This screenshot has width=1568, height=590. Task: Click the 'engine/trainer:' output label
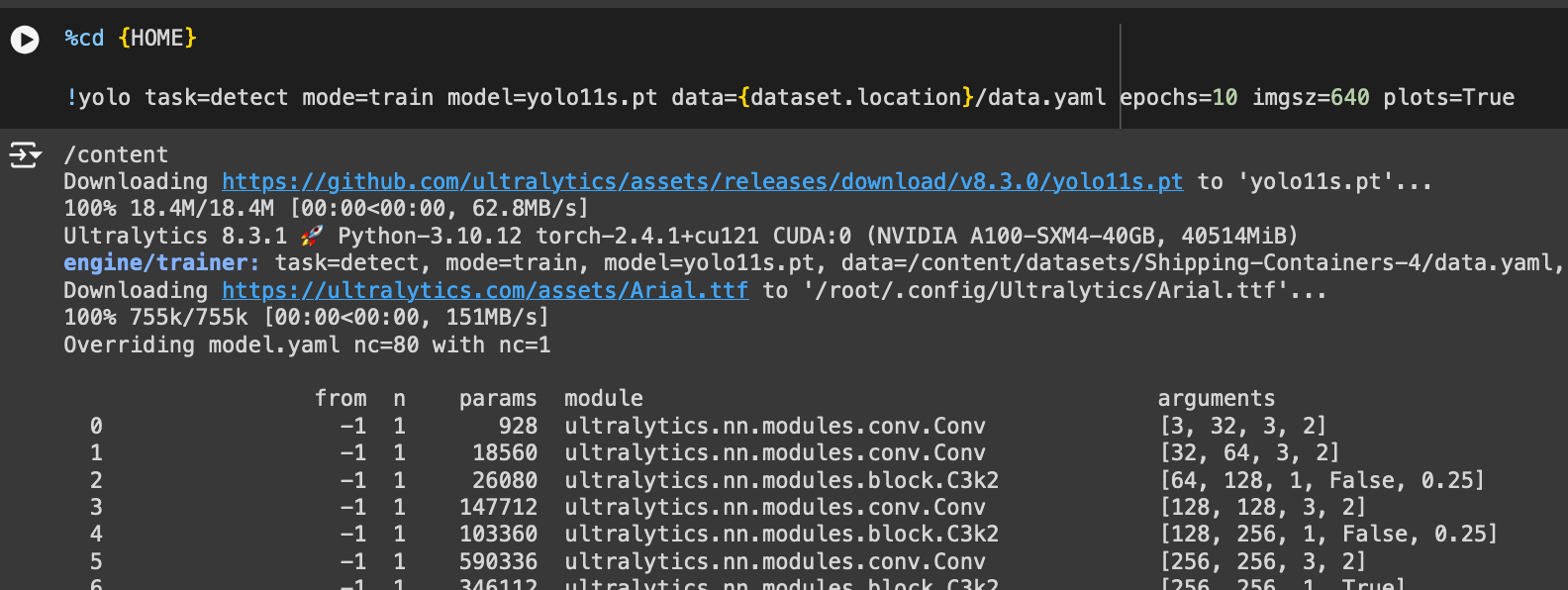(162, 262)
